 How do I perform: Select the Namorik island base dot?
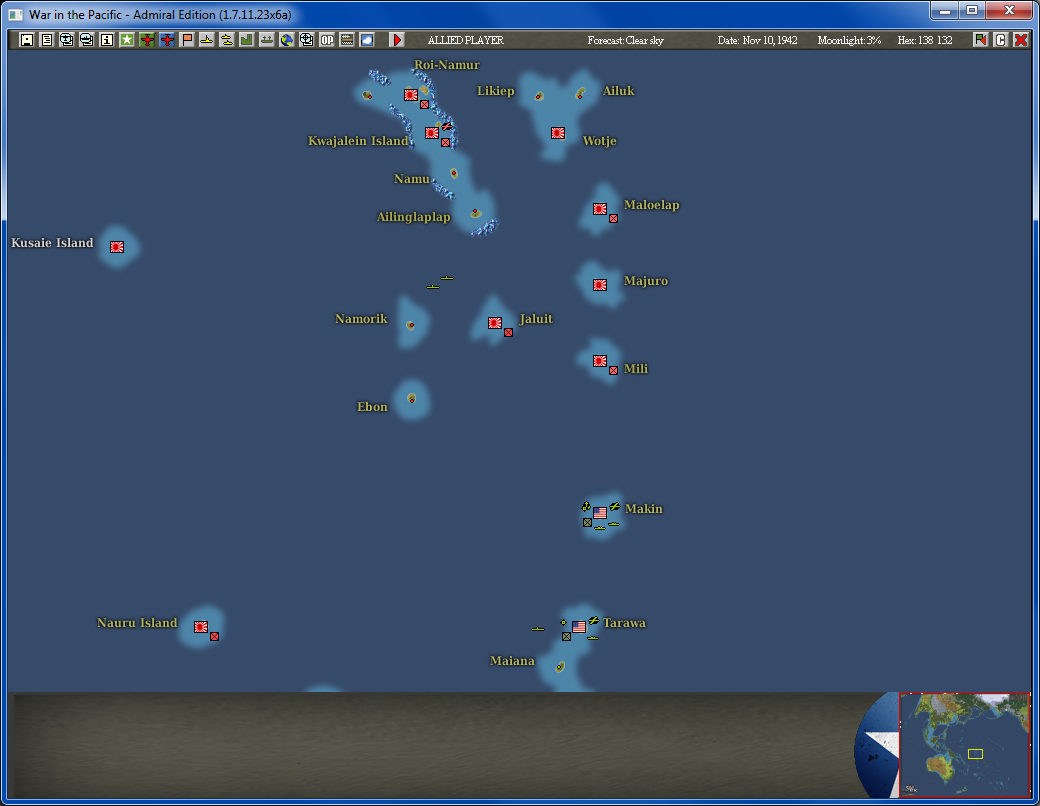[x=411, y=325]
